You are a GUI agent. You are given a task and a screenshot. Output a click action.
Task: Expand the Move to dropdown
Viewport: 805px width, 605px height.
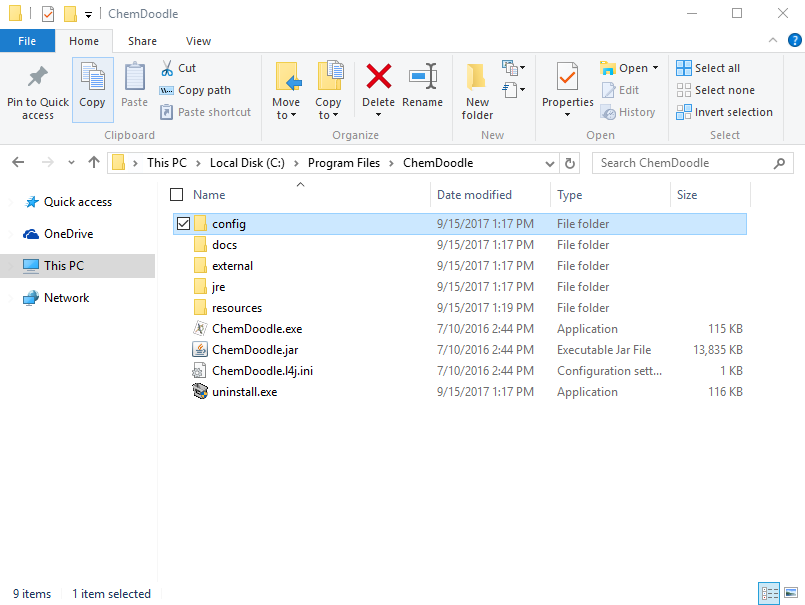(x=286, y=115)
